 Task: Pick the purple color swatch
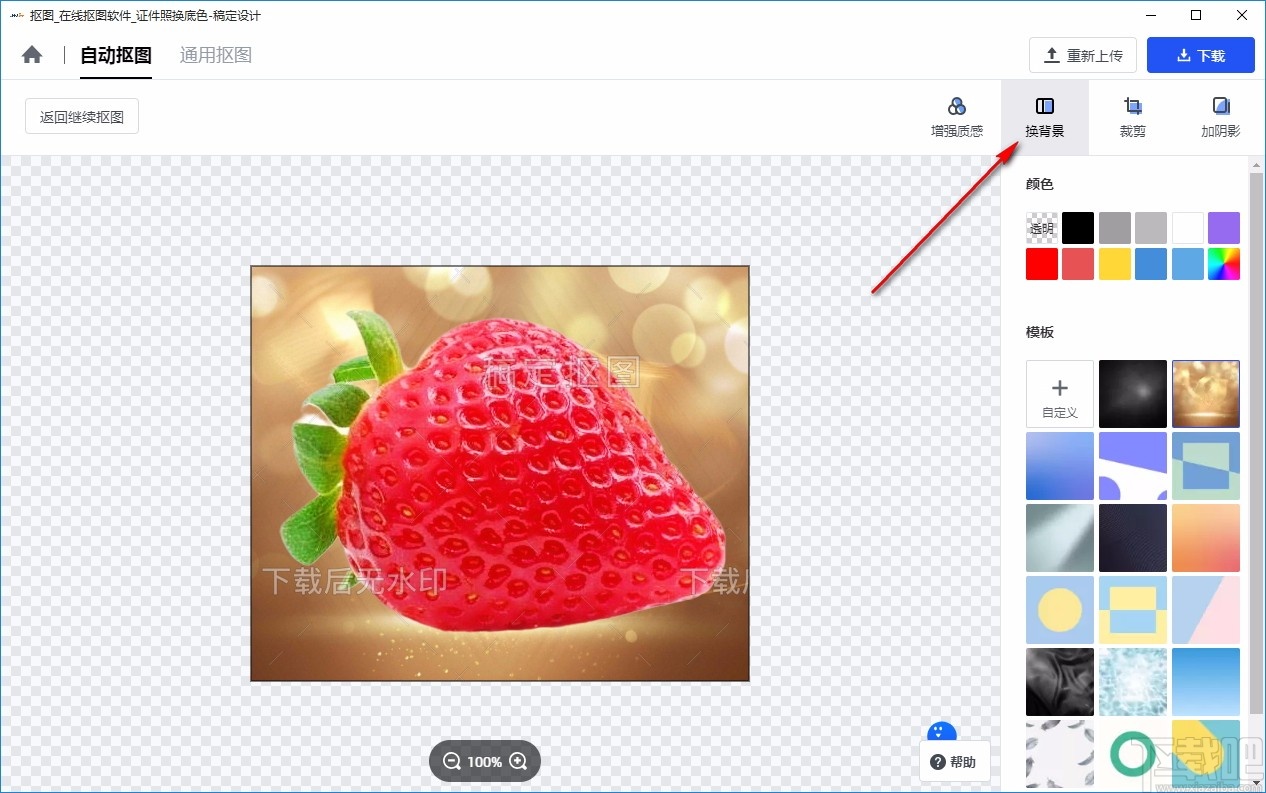1224,228
